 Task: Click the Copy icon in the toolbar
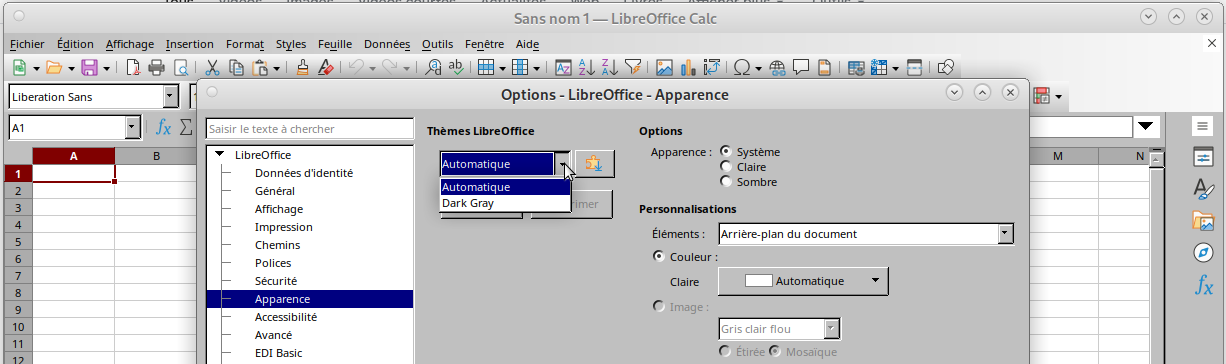pyautogui.click(x=236, y=68)
